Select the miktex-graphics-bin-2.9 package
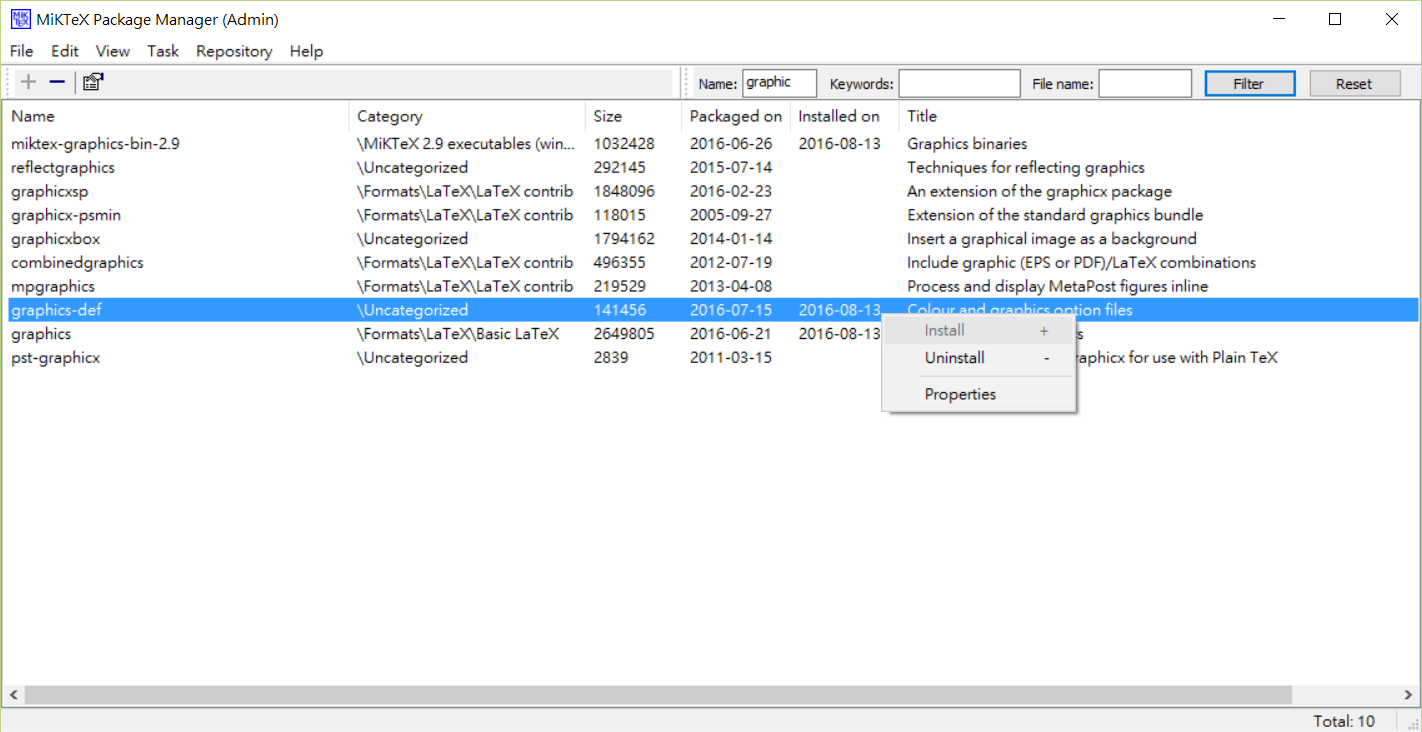 coord(95,144)
